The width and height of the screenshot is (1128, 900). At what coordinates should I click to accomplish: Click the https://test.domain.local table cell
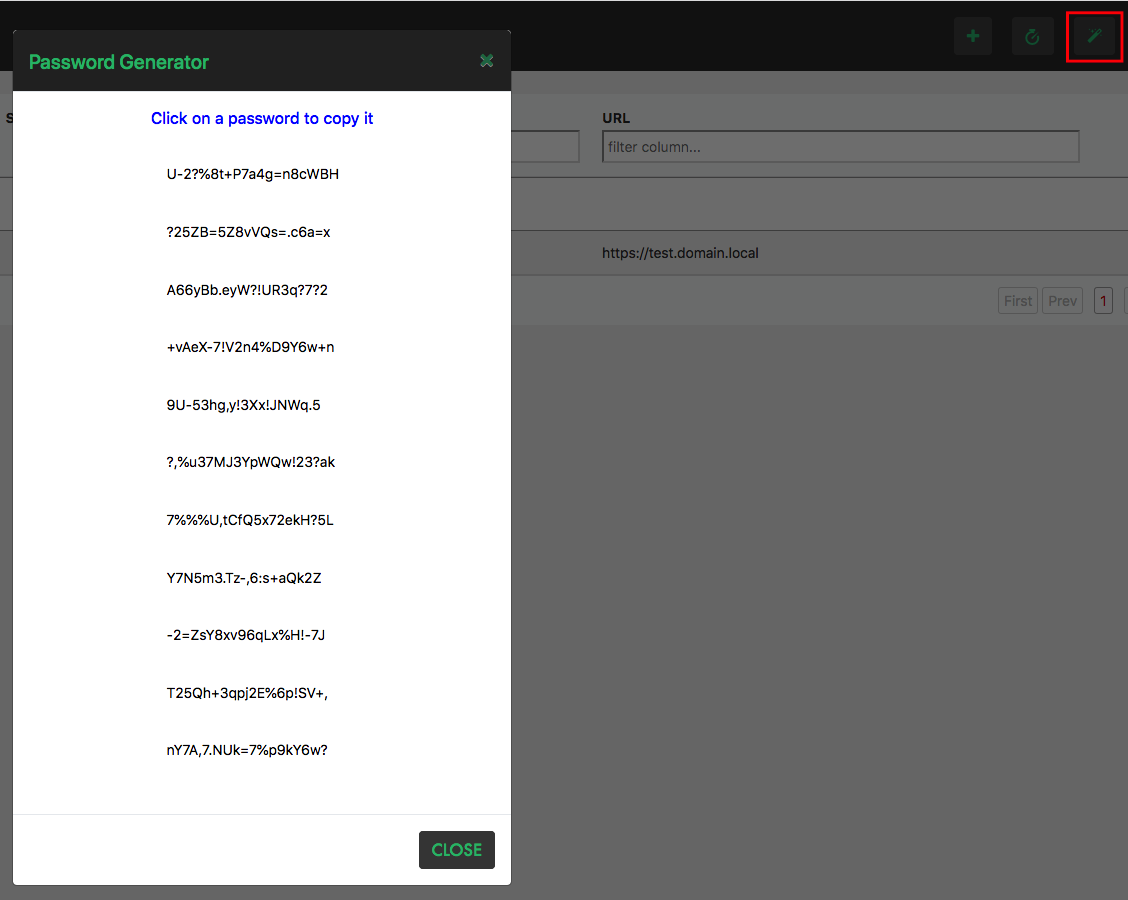[x=680, y=253]
